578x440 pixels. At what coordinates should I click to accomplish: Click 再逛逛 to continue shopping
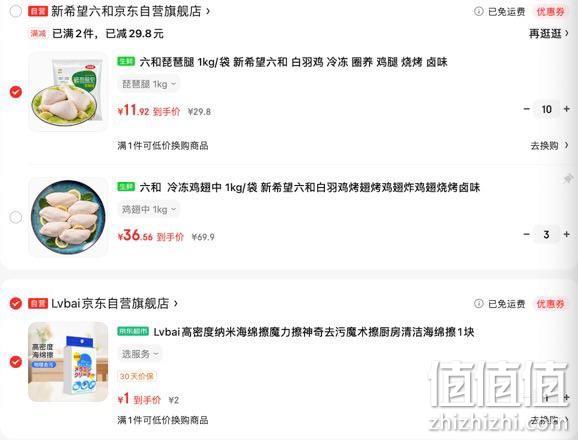click(549, 34)
